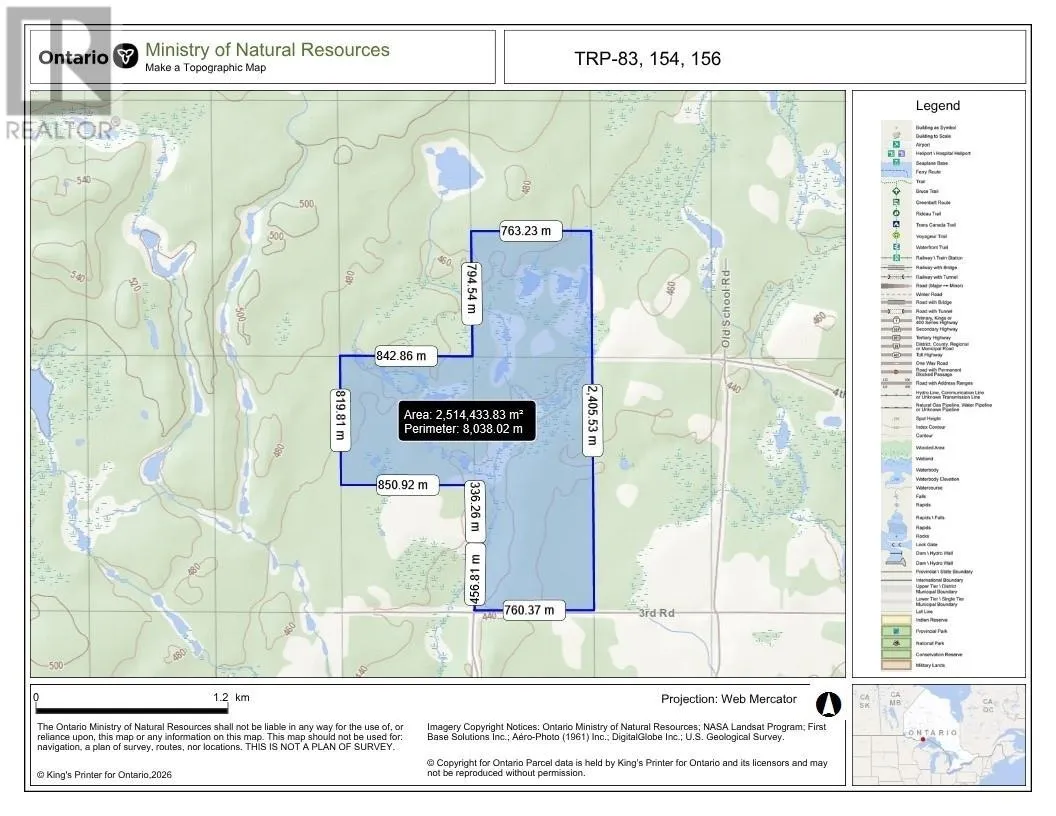Click the Ontario locator inset map
This screenshot has height=816, width=1056.
(938, 735)
